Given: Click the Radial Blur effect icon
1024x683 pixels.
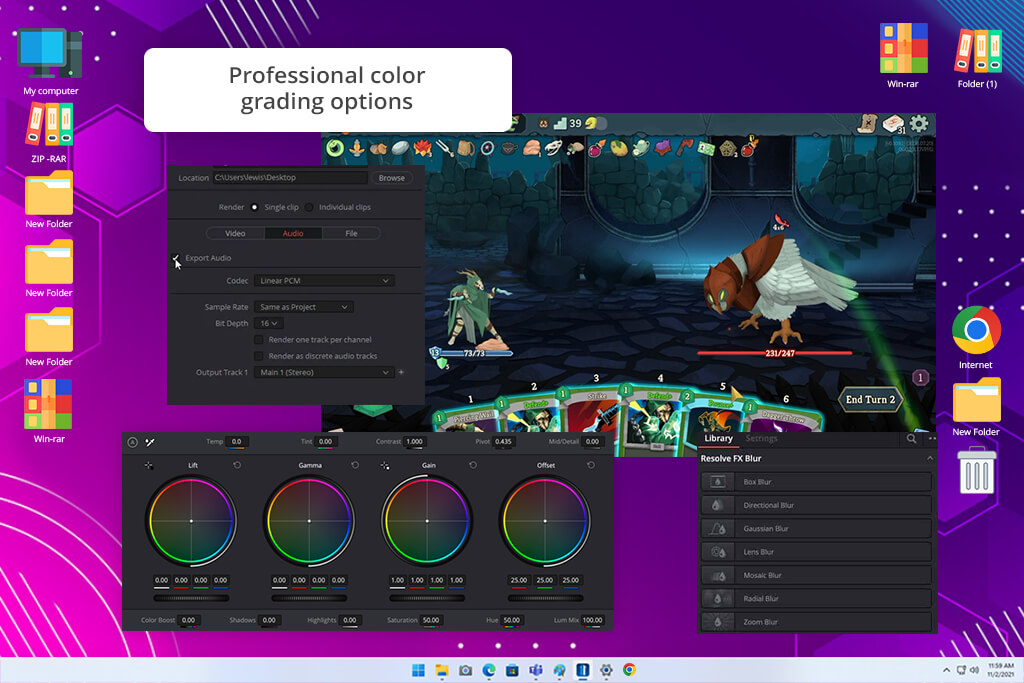Looking at the screenshot, I should pyautogui.click(x=718, y=599).
